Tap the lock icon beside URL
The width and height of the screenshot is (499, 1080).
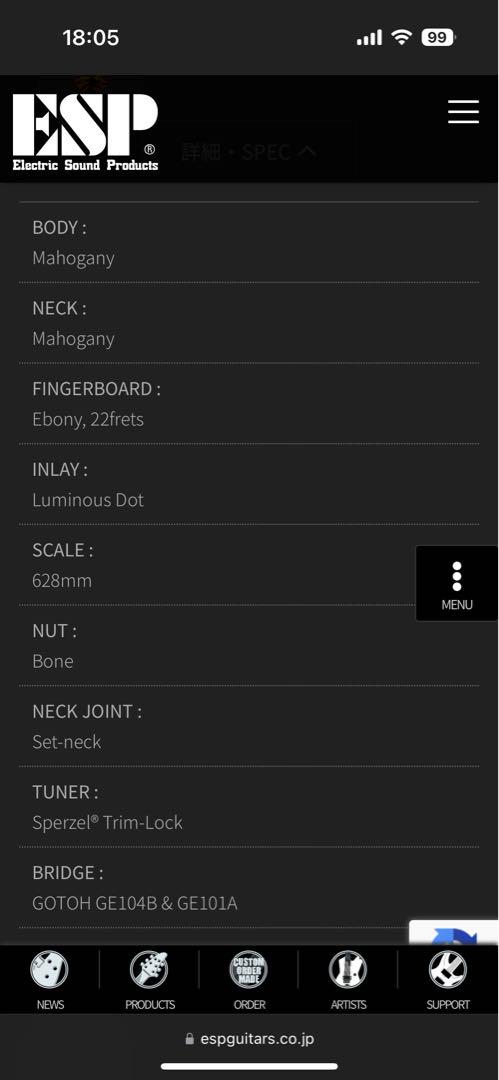190,1039
